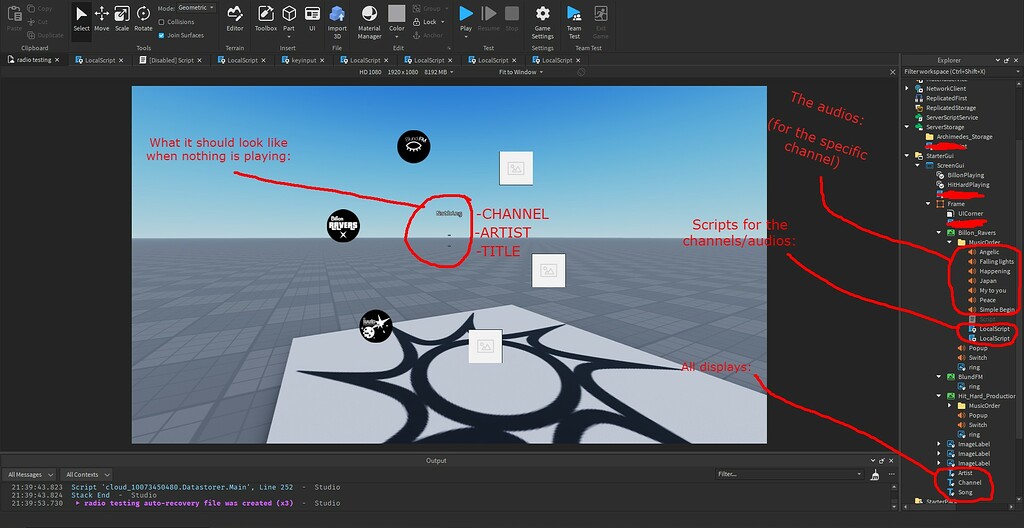Activate the Rotate tool
This screenshot has width=1024, height=528.
coord(143,18)
